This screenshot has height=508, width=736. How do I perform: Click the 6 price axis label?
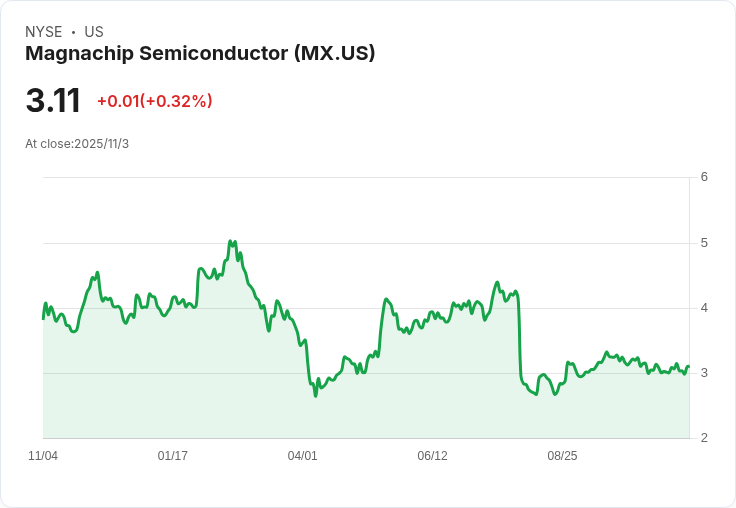704,177
